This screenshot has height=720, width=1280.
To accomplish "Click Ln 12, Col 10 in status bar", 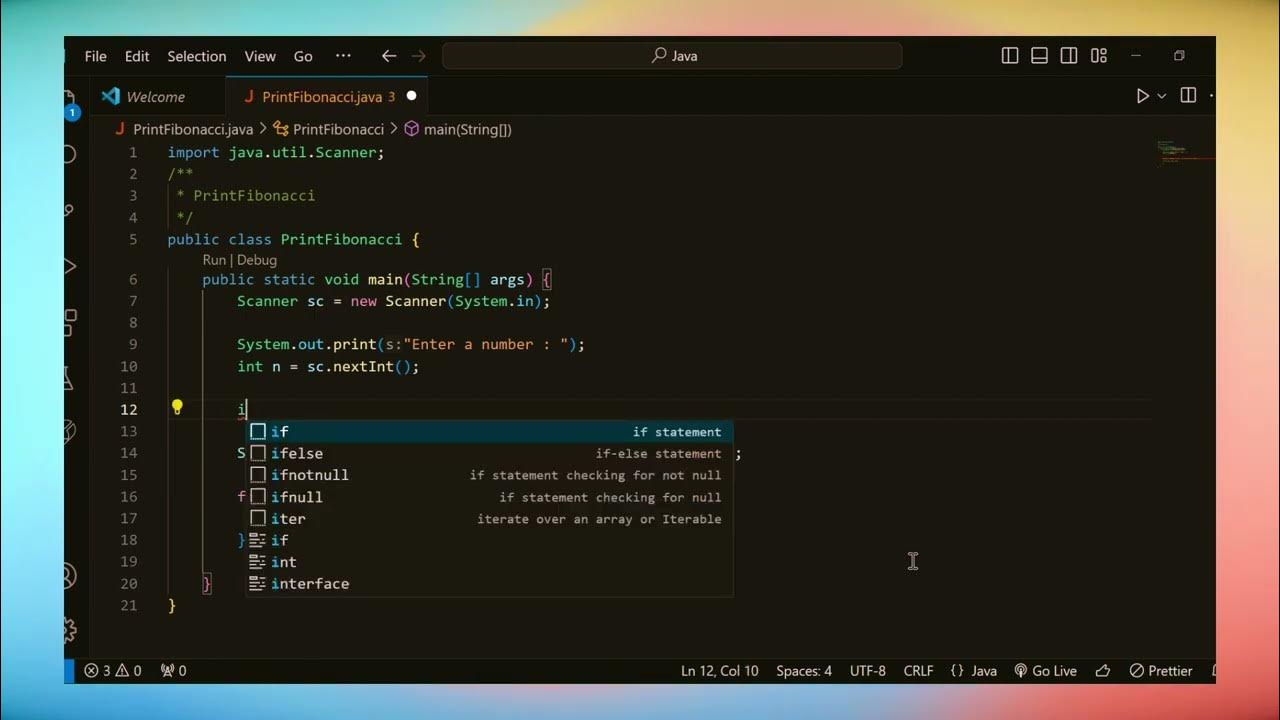I will [720, 671].
